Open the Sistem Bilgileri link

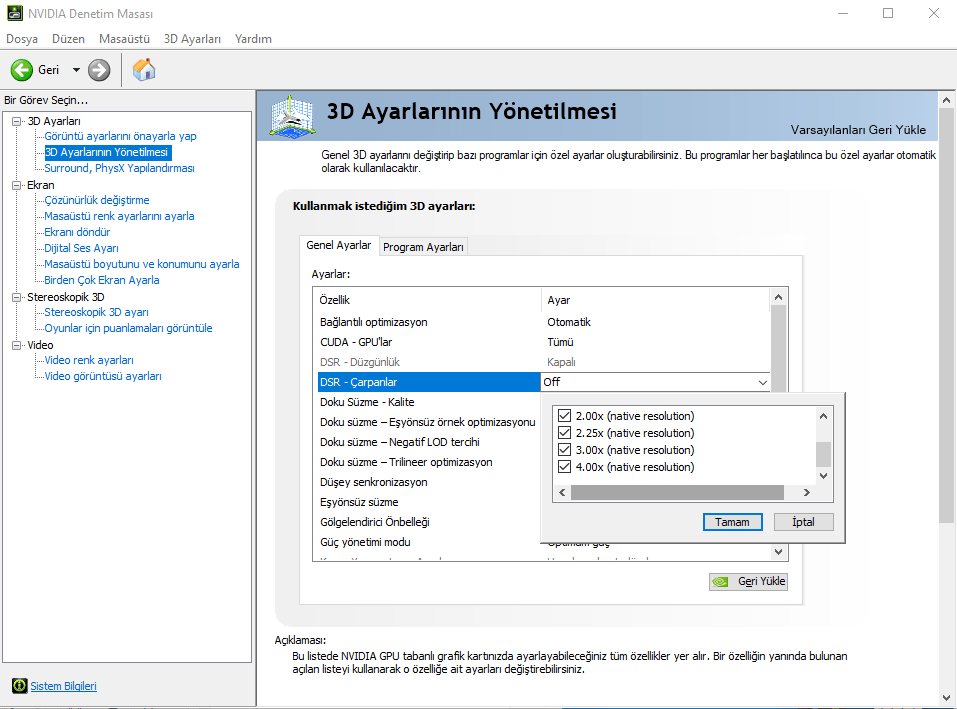pos(63,686)
